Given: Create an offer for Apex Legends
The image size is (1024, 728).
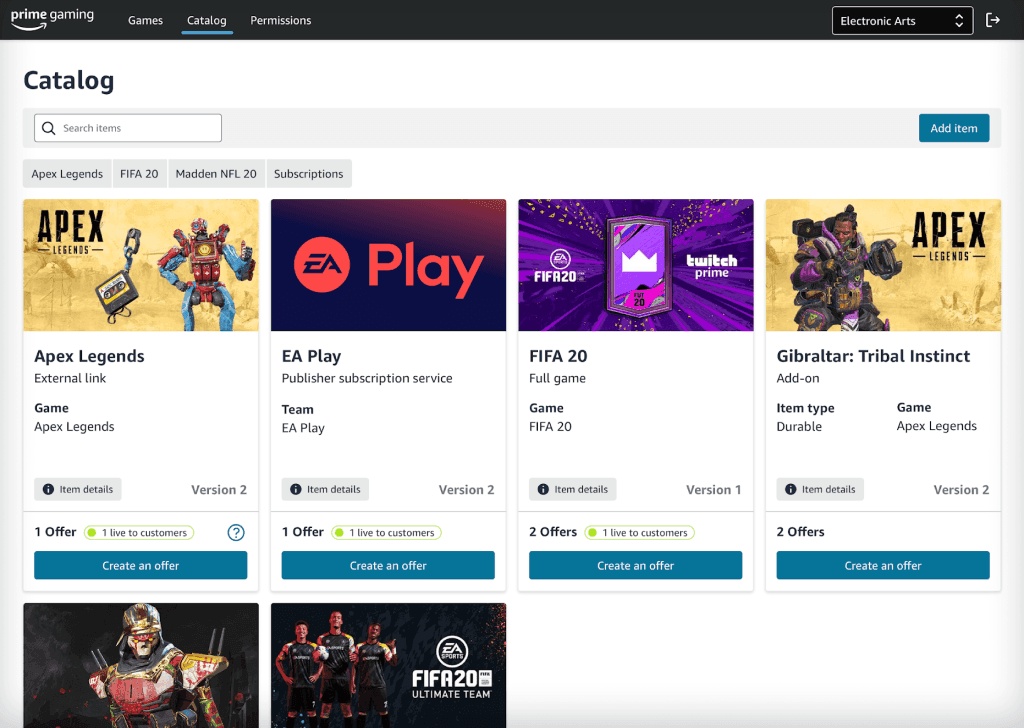Looking at the screenshot, I should 140,565.
